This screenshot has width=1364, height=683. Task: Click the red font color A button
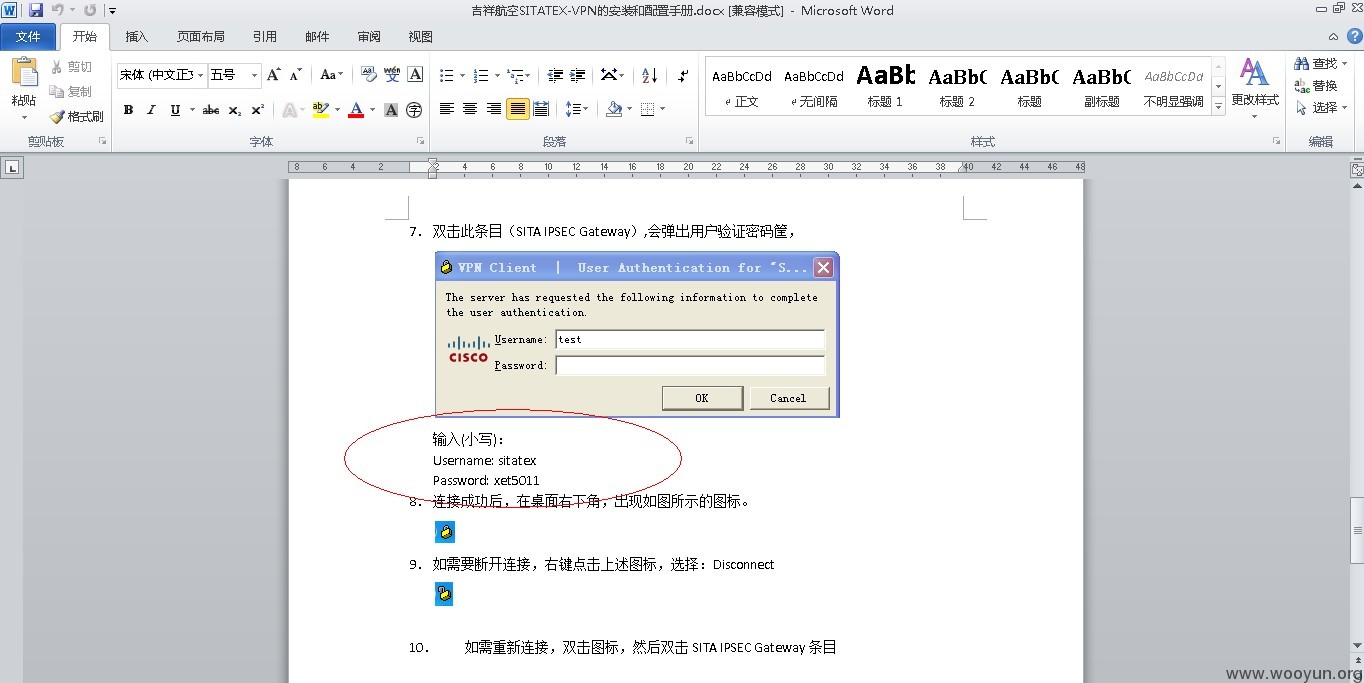click(x=356, y=110)
